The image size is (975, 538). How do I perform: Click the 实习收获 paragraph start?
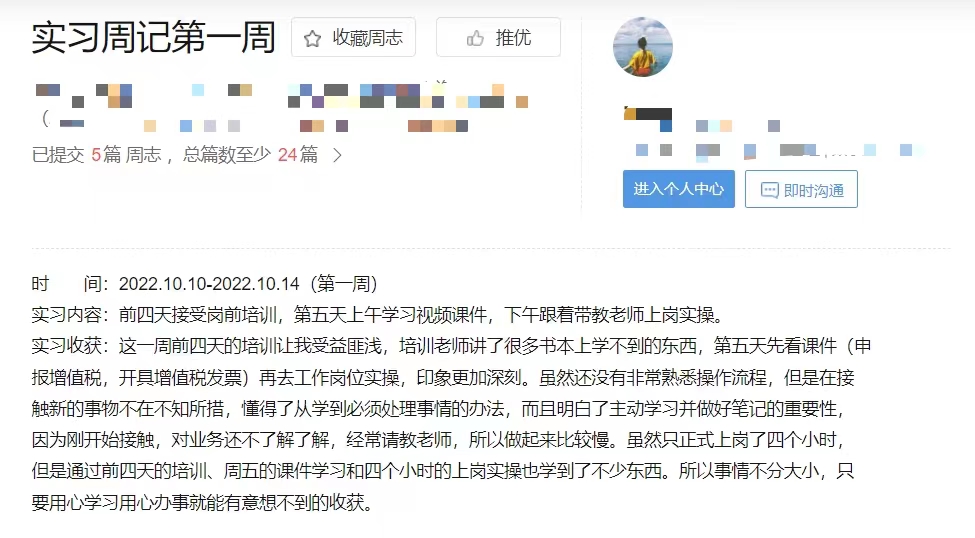(x=451, y=346)
